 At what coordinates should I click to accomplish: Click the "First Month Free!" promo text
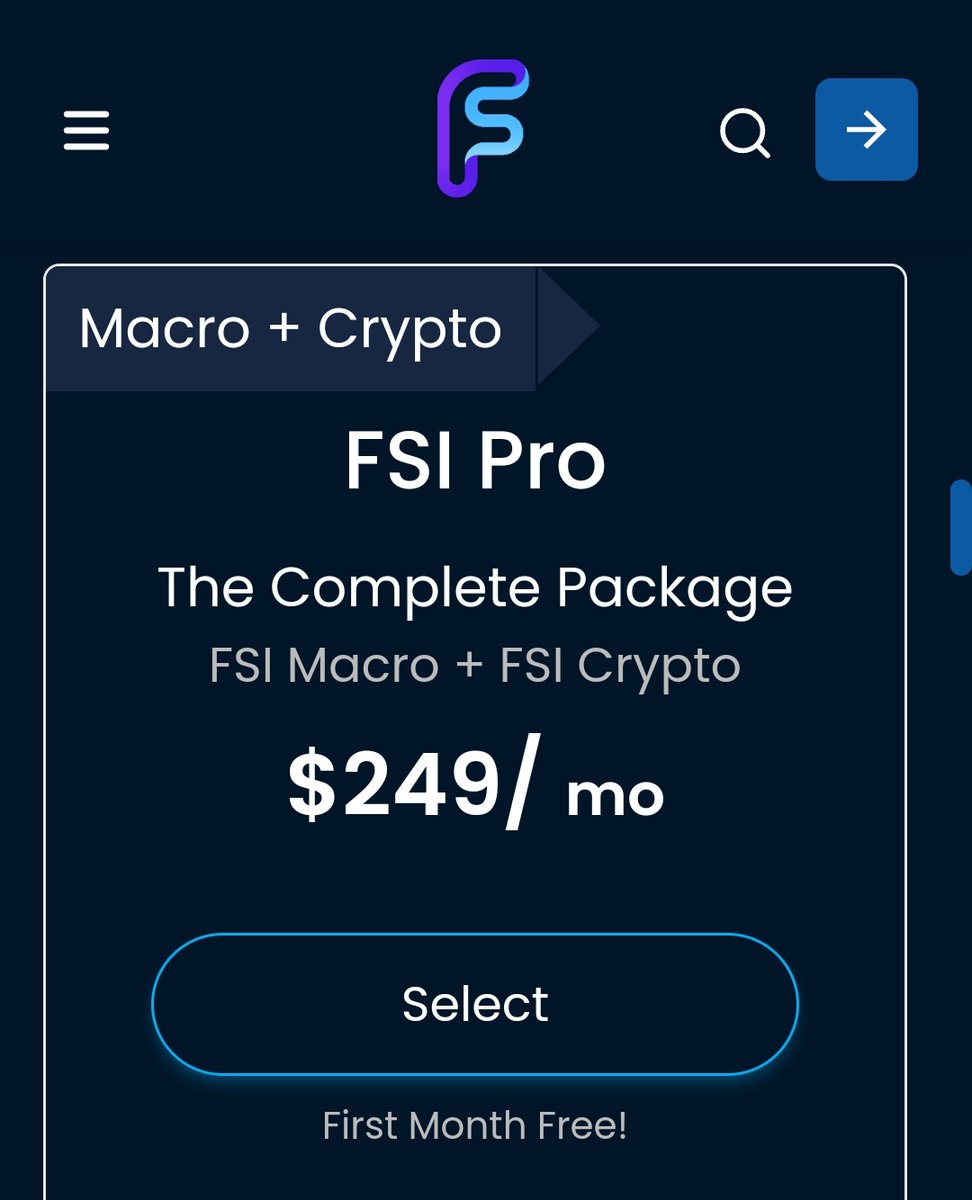pos(475,1126)
